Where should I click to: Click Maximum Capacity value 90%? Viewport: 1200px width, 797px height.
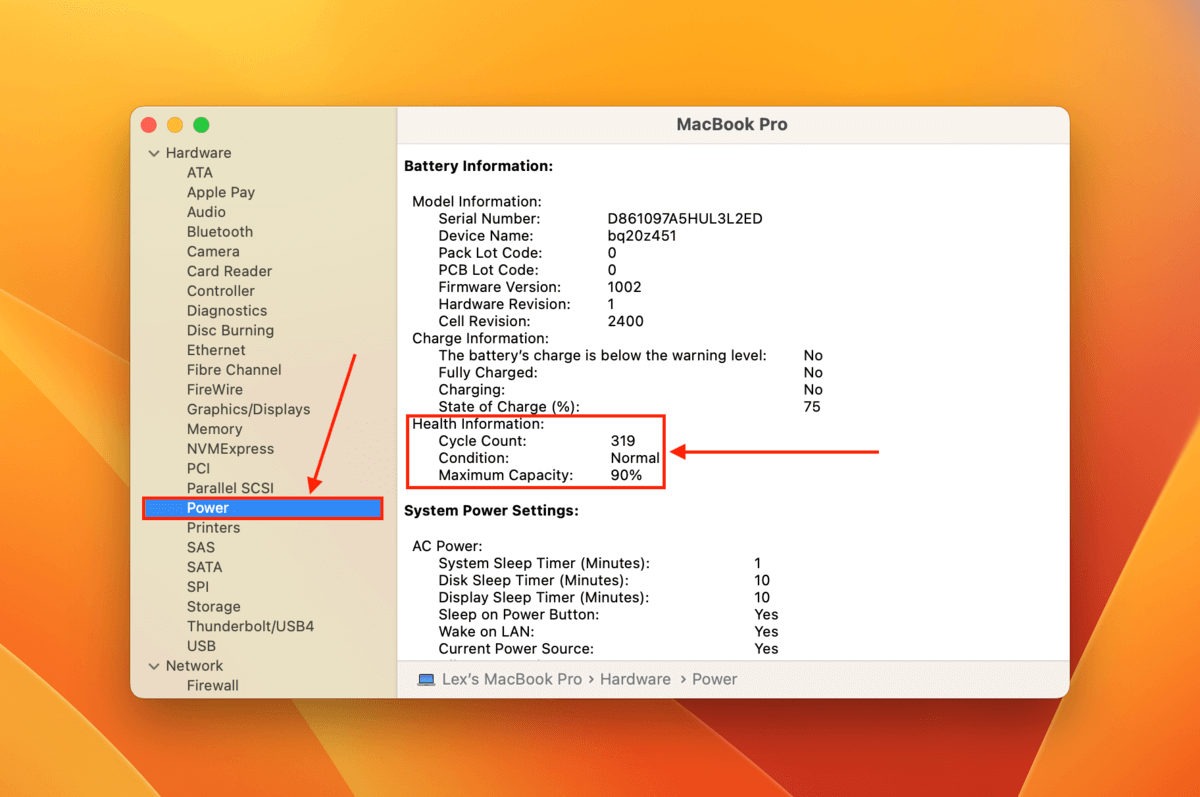coord(626,475)
